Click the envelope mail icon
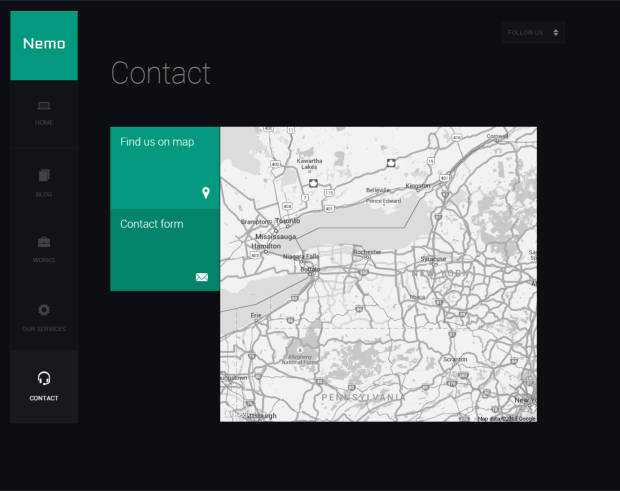The image size is (620, 491). (x=202, y=277)
